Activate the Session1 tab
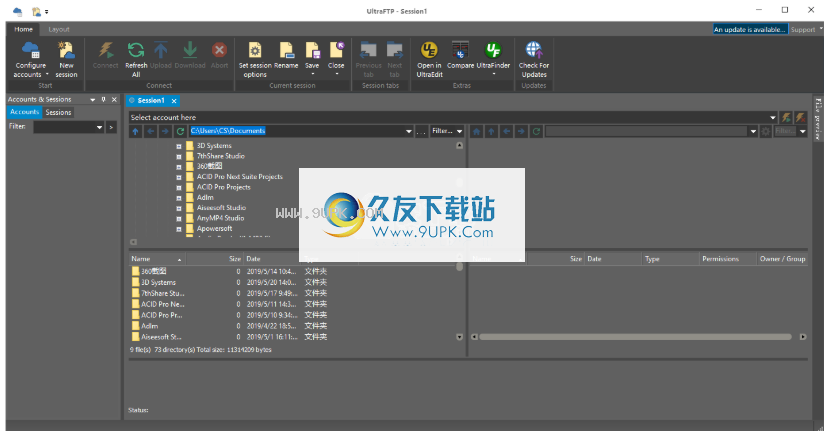Viewport: 824px width, 431px height. 151,100
